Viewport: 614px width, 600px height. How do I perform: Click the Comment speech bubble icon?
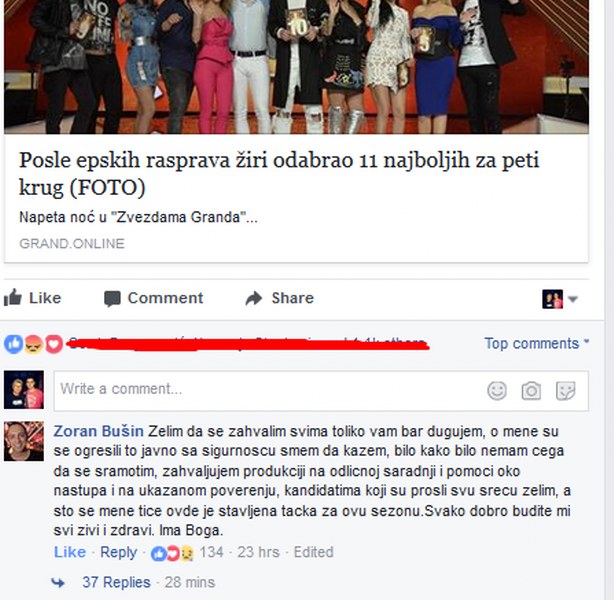112,298
